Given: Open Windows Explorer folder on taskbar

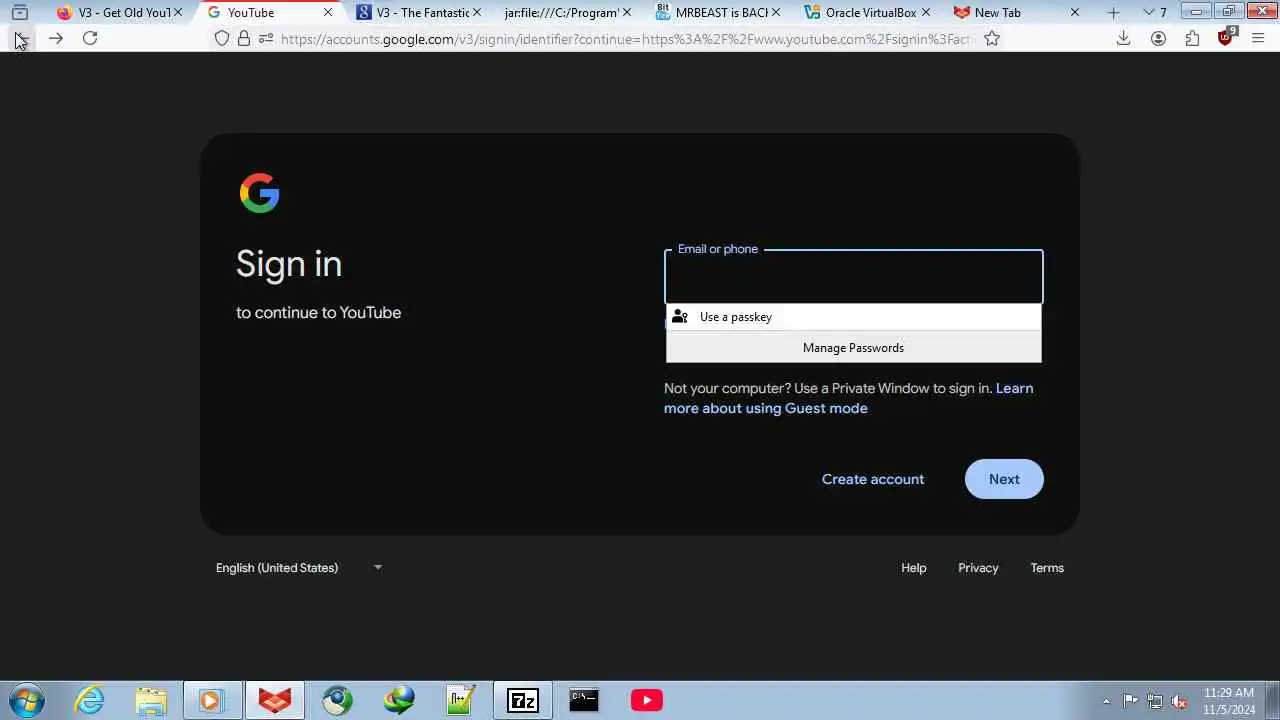Looking at the screenshot, I should click(x=151, y=701).
